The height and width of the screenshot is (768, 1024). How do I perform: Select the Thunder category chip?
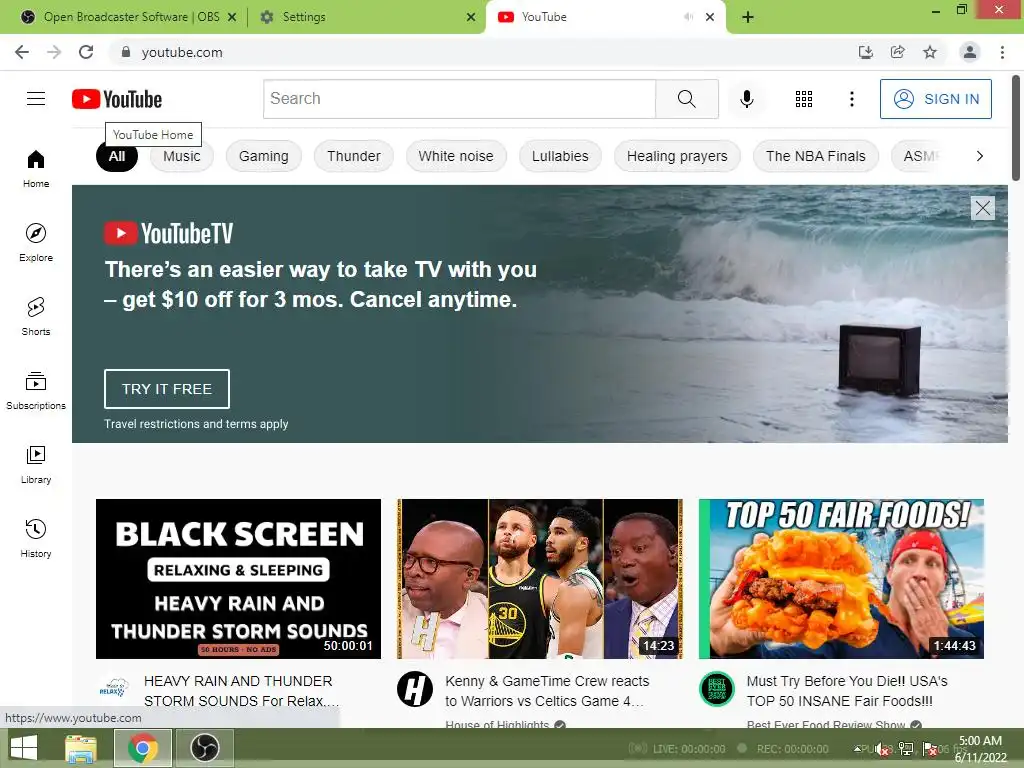tap(353, 156)
